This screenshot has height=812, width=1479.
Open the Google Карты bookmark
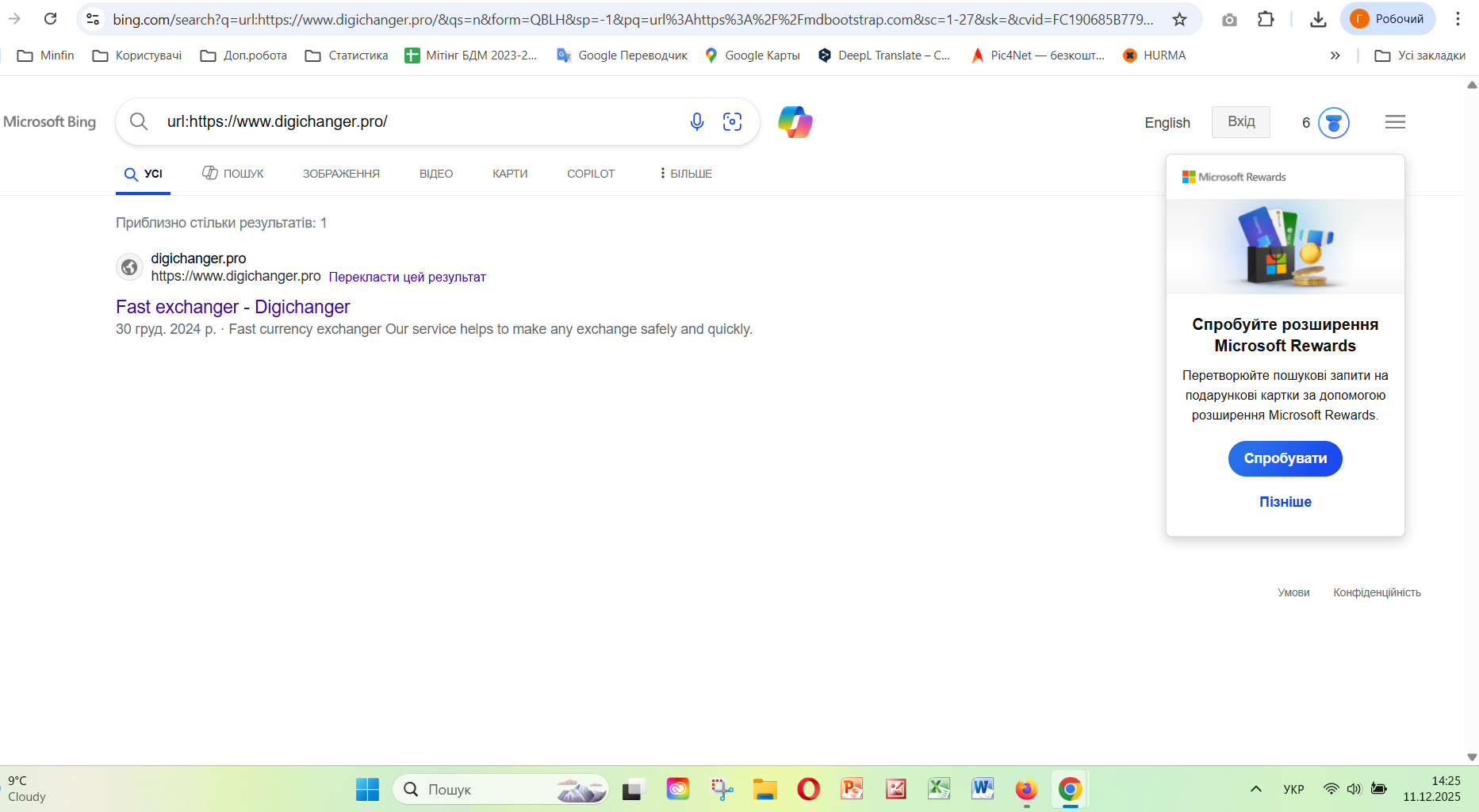(752, 56)
